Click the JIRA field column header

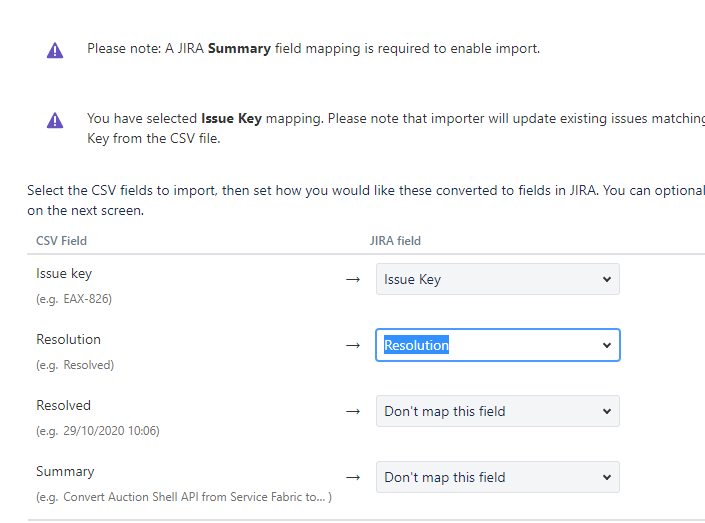[395, 241]
